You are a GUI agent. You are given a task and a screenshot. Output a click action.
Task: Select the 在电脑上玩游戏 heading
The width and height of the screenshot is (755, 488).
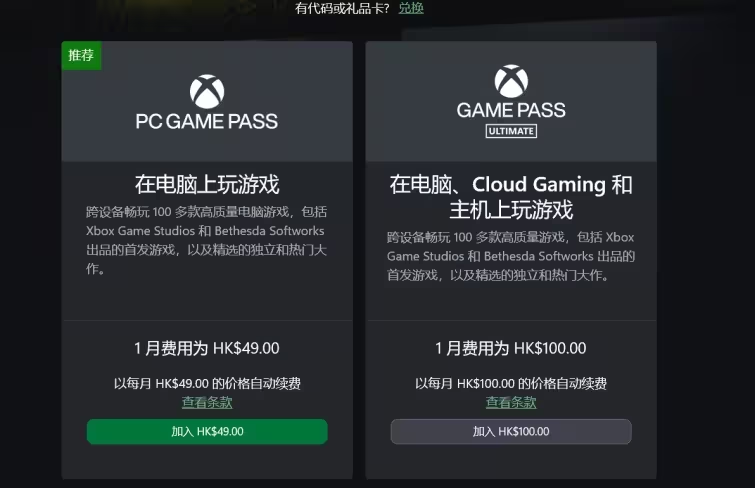[x=207, y=185]
